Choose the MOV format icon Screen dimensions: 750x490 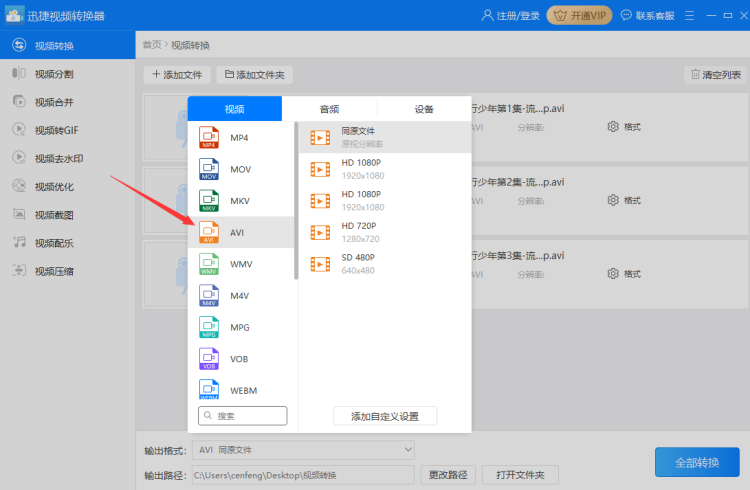coord(209,169)
